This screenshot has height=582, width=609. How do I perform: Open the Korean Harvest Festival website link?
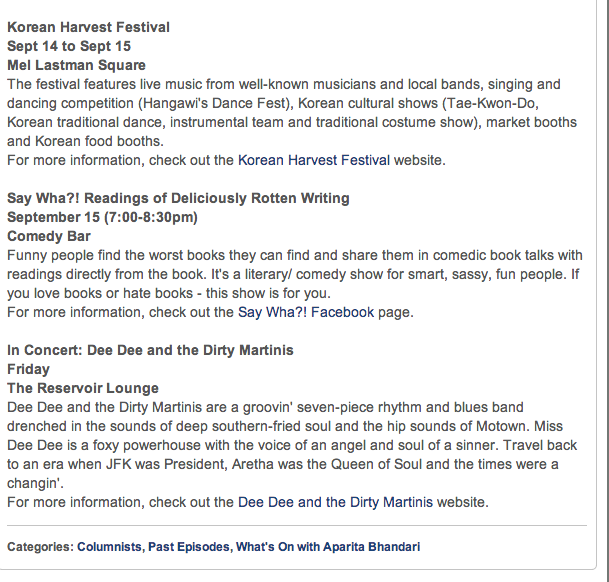pos(315,160)
